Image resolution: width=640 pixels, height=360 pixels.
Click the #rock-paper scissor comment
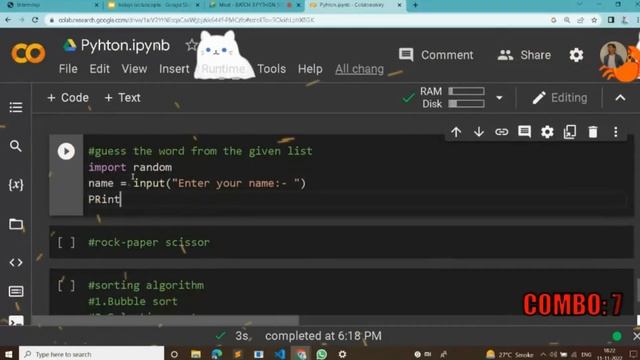coord(149,242)
